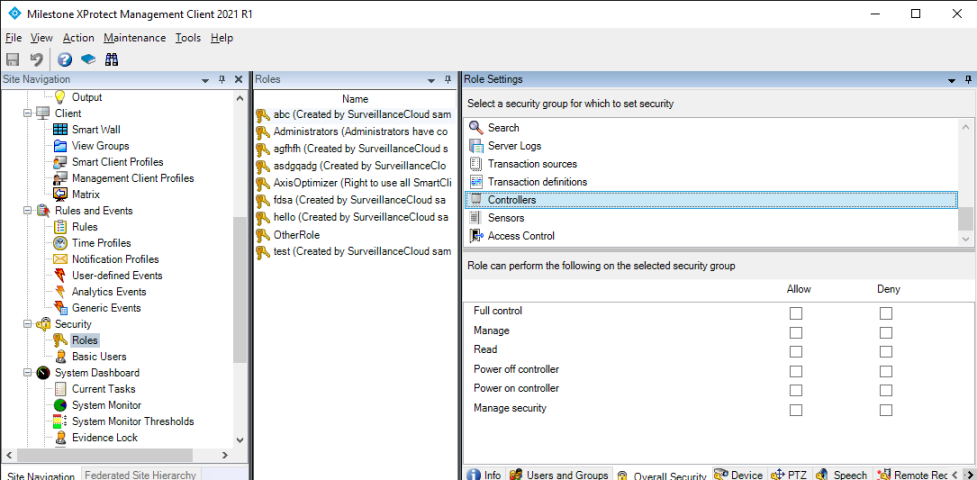The width and height of the screenshot is (977, 480).
Task: Open Help via the blue question mark icon
Action: click(65, 59)
